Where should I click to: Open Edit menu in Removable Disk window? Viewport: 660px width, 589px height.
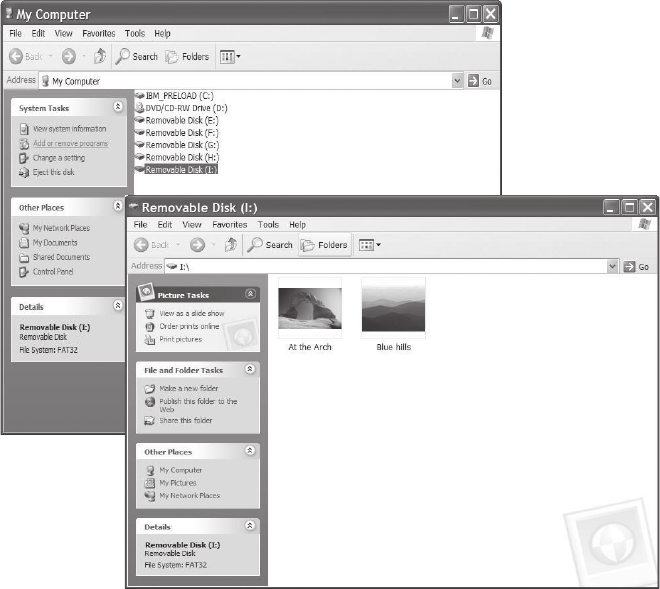click(x=165, y=225)
